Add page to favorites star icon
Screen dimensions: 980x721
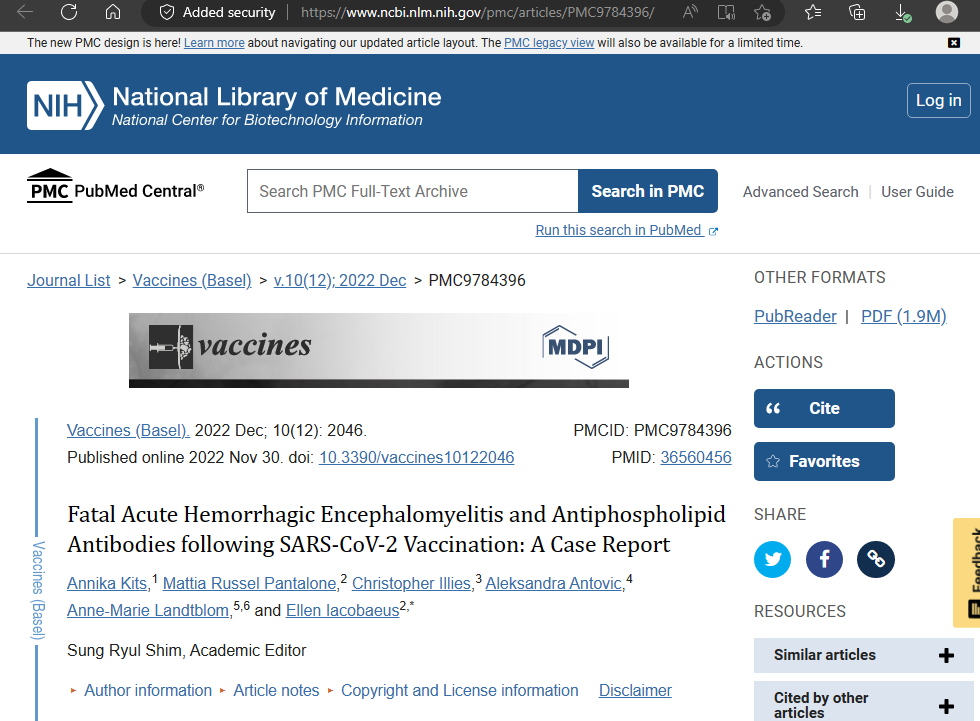762,12
